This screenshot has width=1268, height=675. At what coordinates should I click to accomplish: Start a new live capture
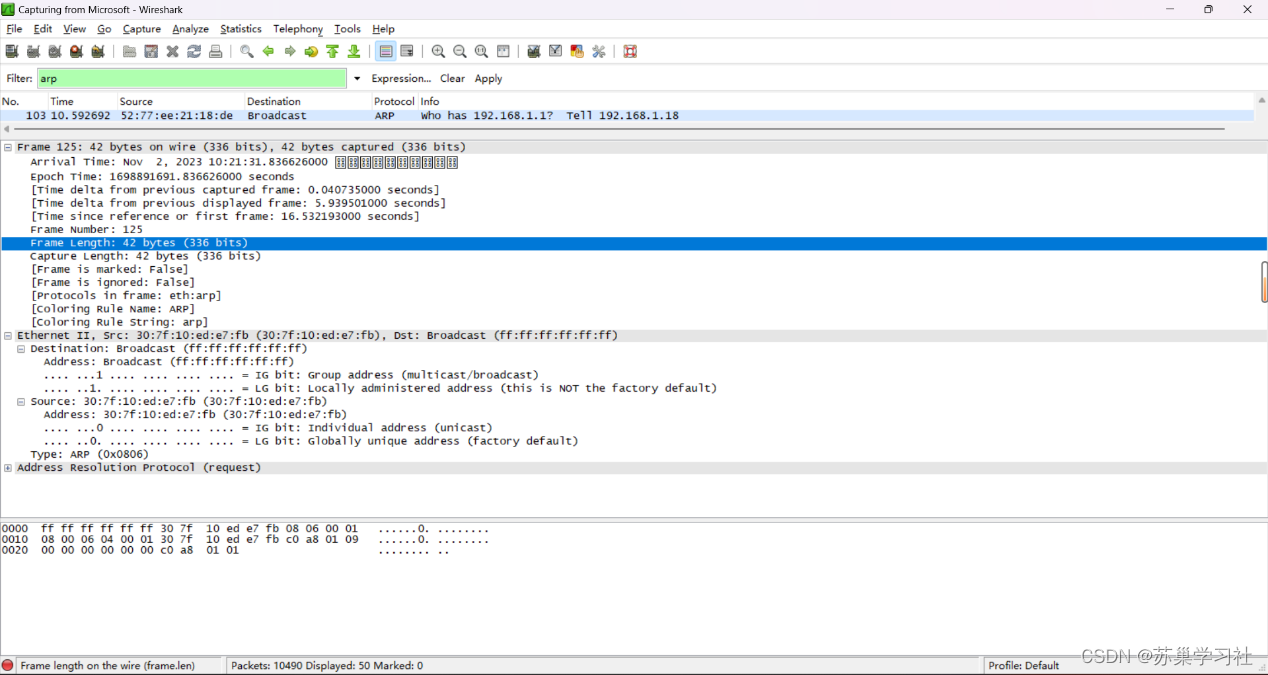pyautogui.click(x=55, y=51)
